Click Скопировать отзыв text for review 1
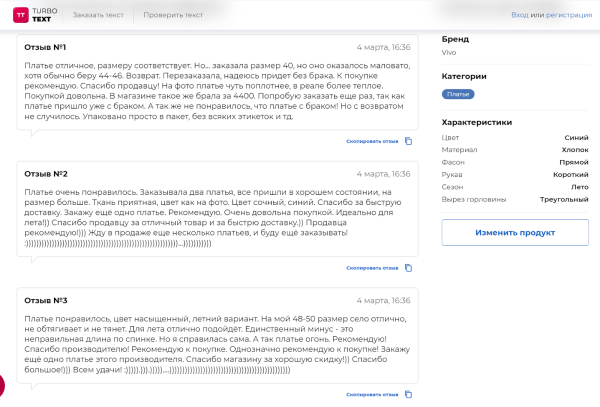The width and height of the screenshot is (600, 407). (x=372, y=141)
